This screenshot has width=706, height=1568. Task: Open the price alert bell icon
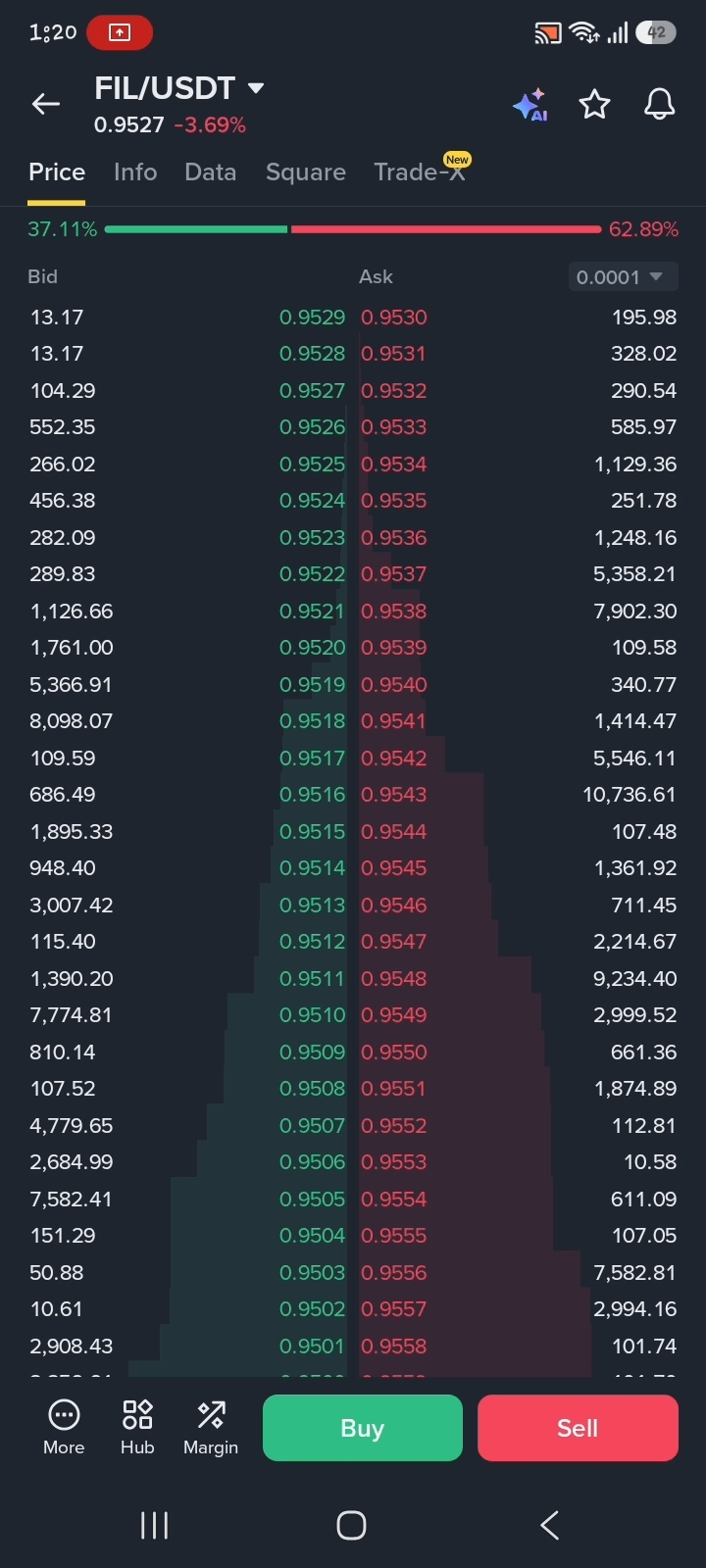click(x=659, y=104)
